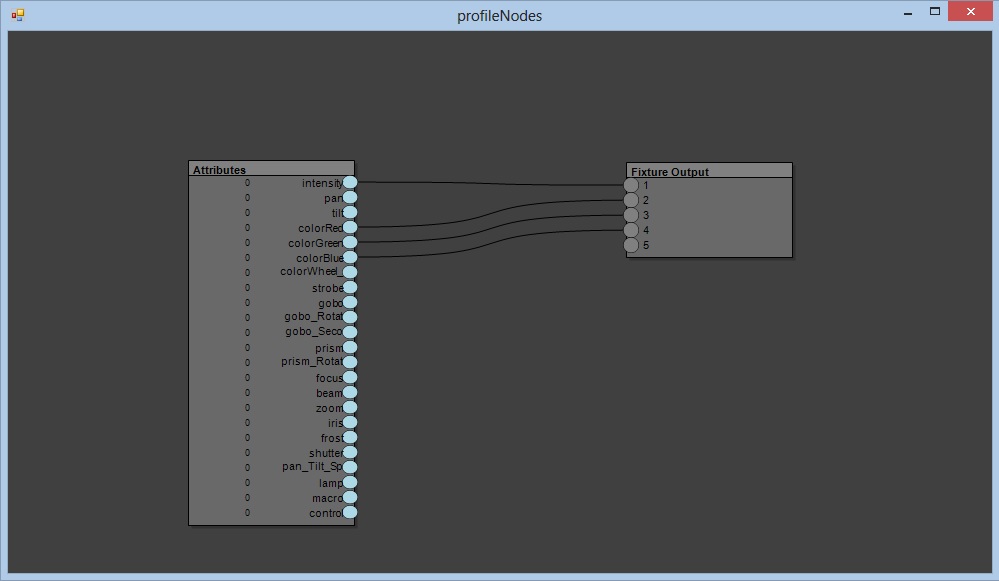Image resolution: width=999 pixels, height=581 pixels.
Task: Maximize the profileNodes window
Action: point(935,12)
